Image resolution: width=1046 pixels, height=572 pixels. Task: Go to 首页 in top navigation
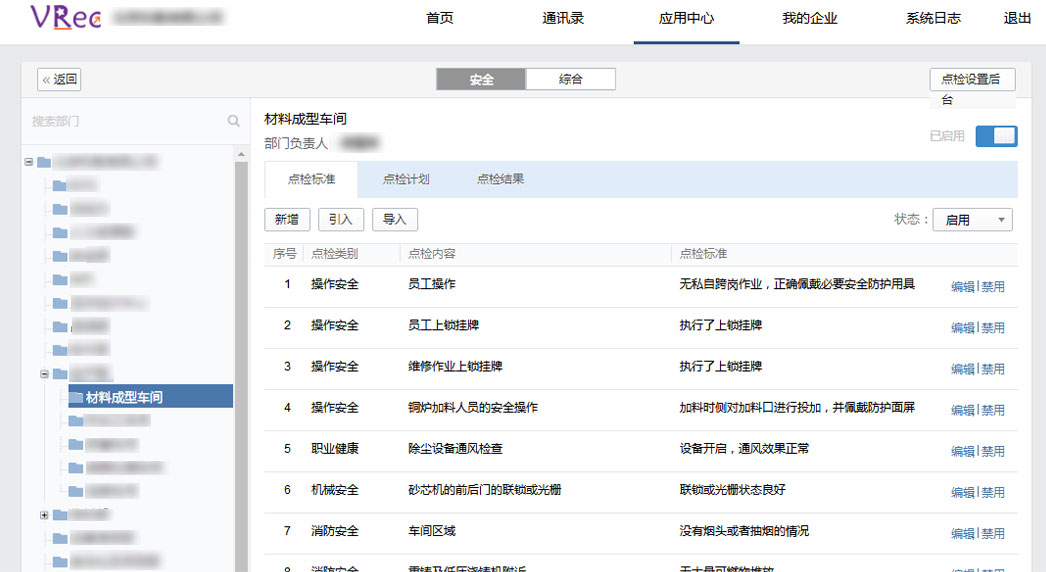(440, 18)
